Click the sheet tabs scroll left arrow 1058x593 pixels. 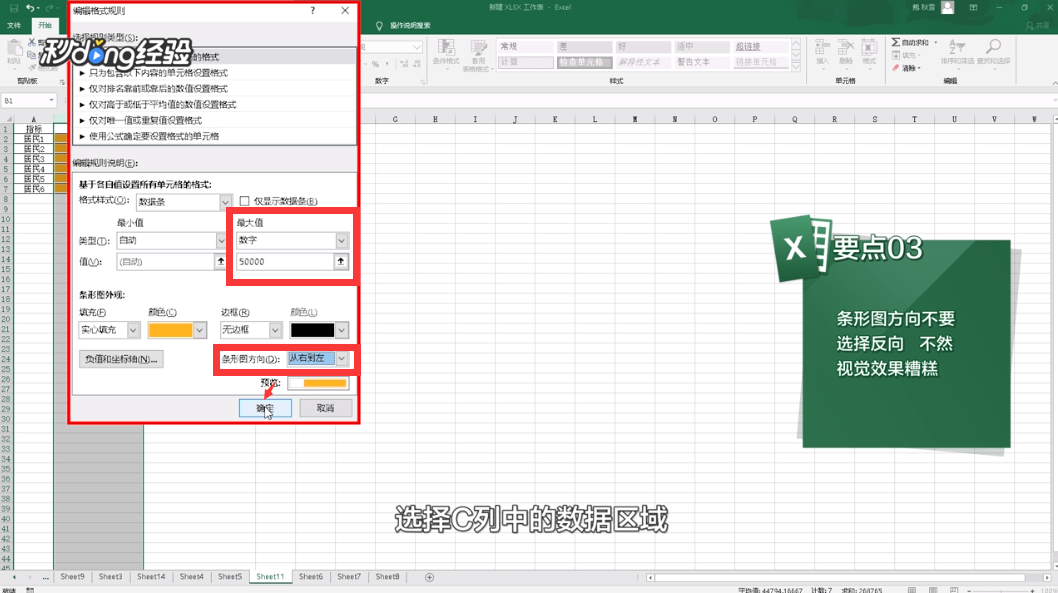(x=14, y=577)
